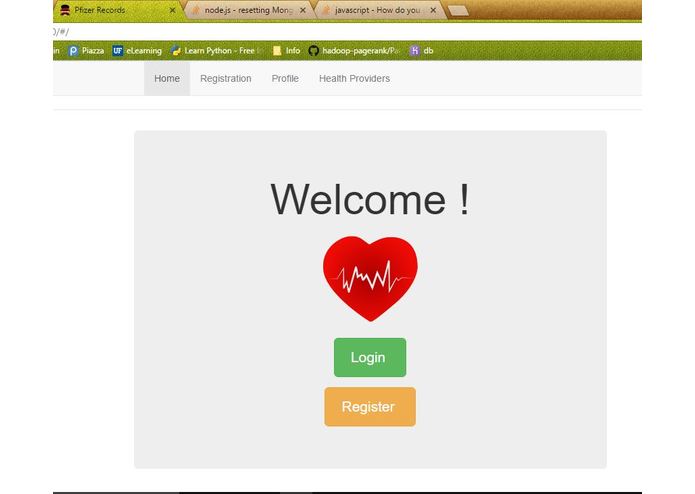The image size is (695, 494).
Task: Open the Learn Python bookmark
Action: [217, 51]
